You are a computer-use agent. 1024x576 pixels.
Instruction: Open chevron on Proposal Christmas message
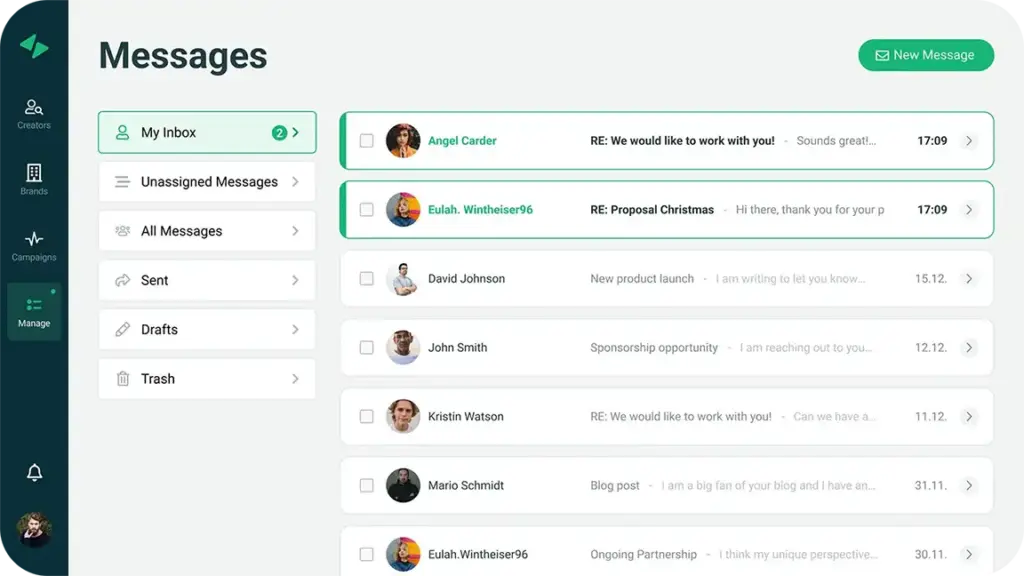point(968,210)
